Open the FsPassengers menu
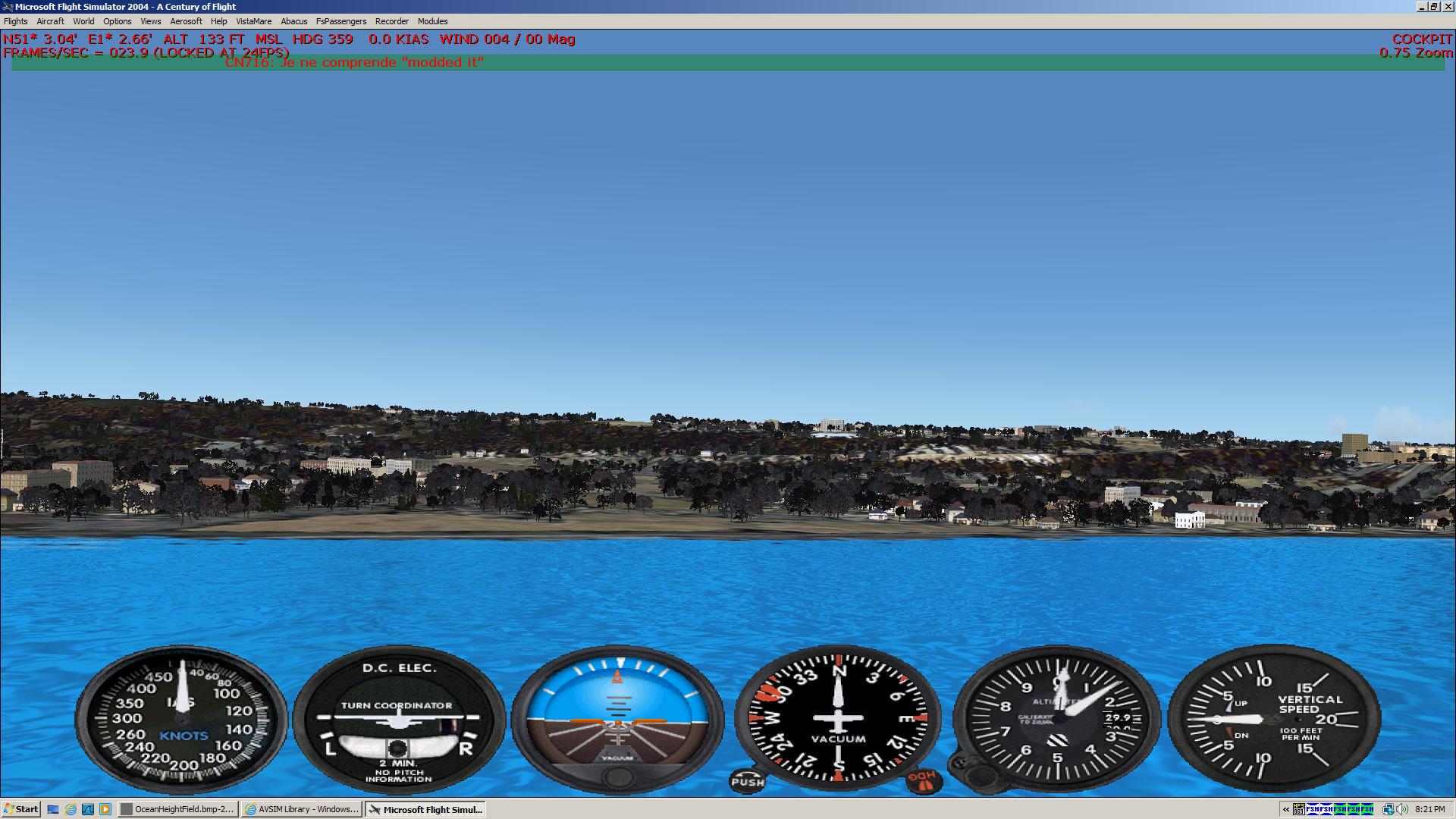 (340, 21)
